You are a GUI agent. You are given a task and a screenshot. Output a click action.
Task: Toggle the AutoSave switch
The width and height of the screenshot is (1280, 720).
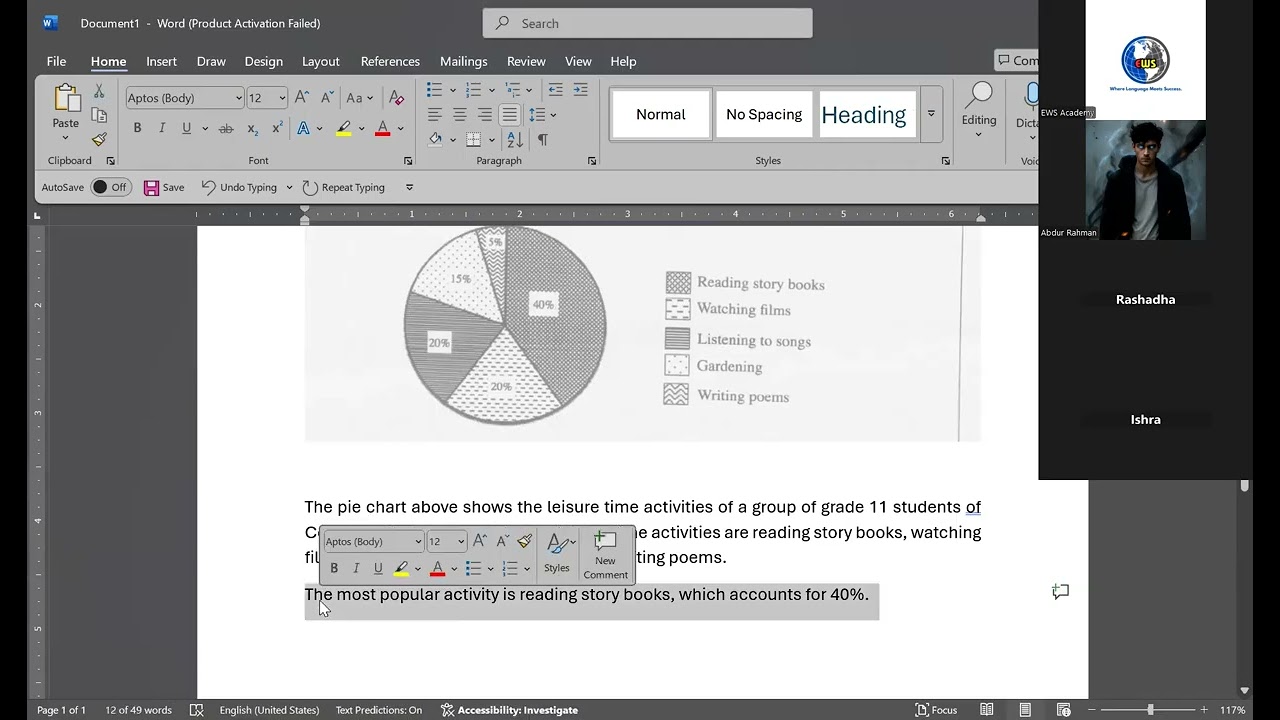point(111,187)
